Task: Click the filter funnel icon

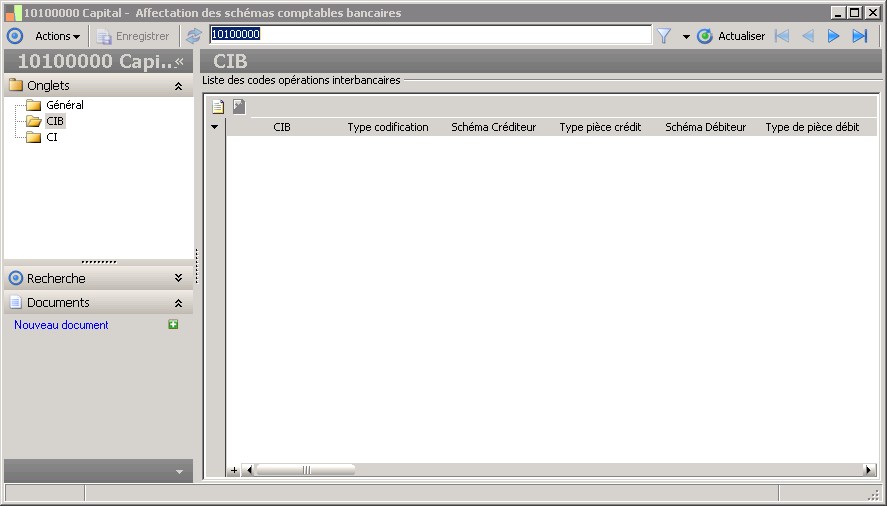Action: (664, 36)
